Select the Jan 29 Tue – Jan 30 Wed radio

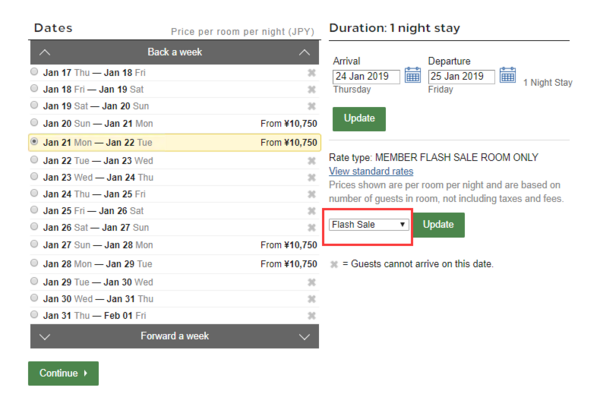[x=34, y=281]
